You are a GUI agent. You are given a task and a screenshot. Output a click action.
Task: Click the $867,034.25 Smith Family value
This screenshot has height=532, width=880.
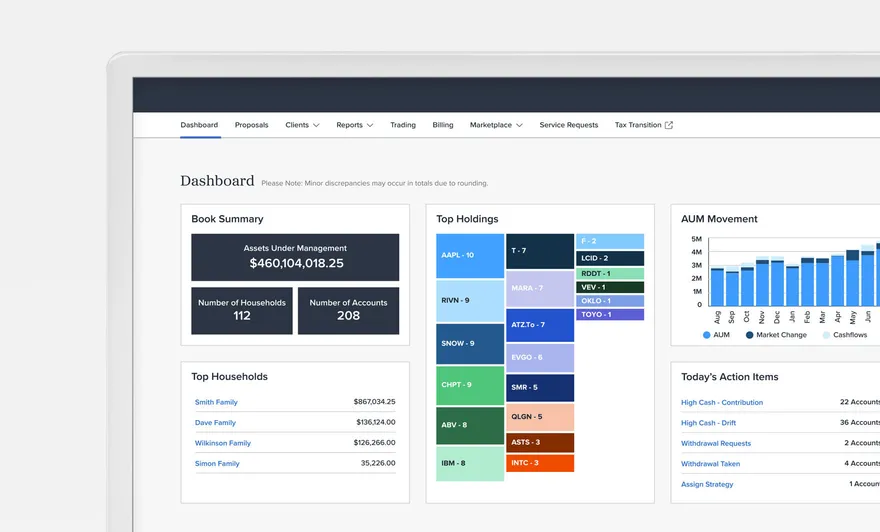(374, 402)
